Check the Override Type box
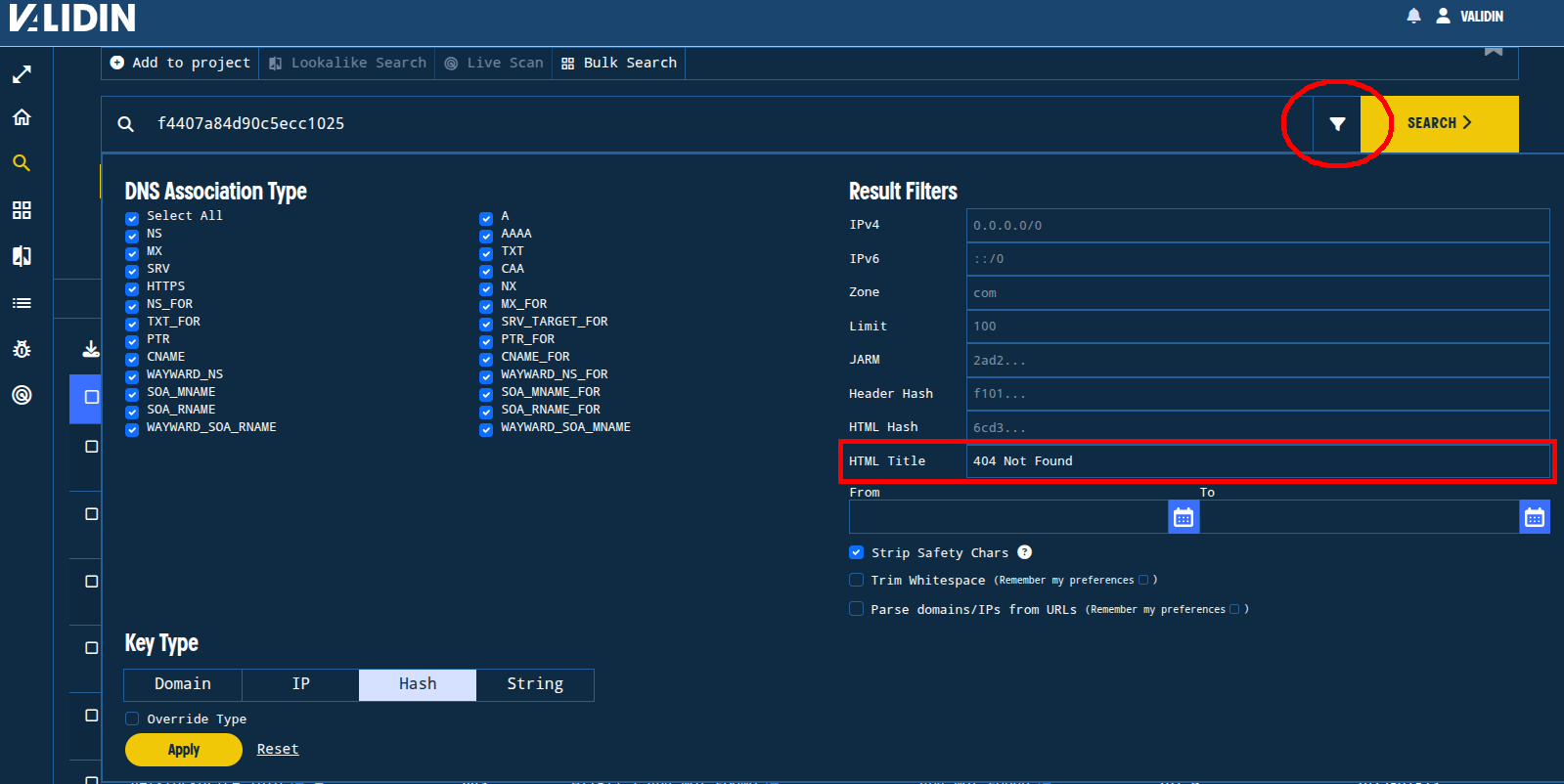The height and width of the screenshot is (784, 1564). point(132,719)
